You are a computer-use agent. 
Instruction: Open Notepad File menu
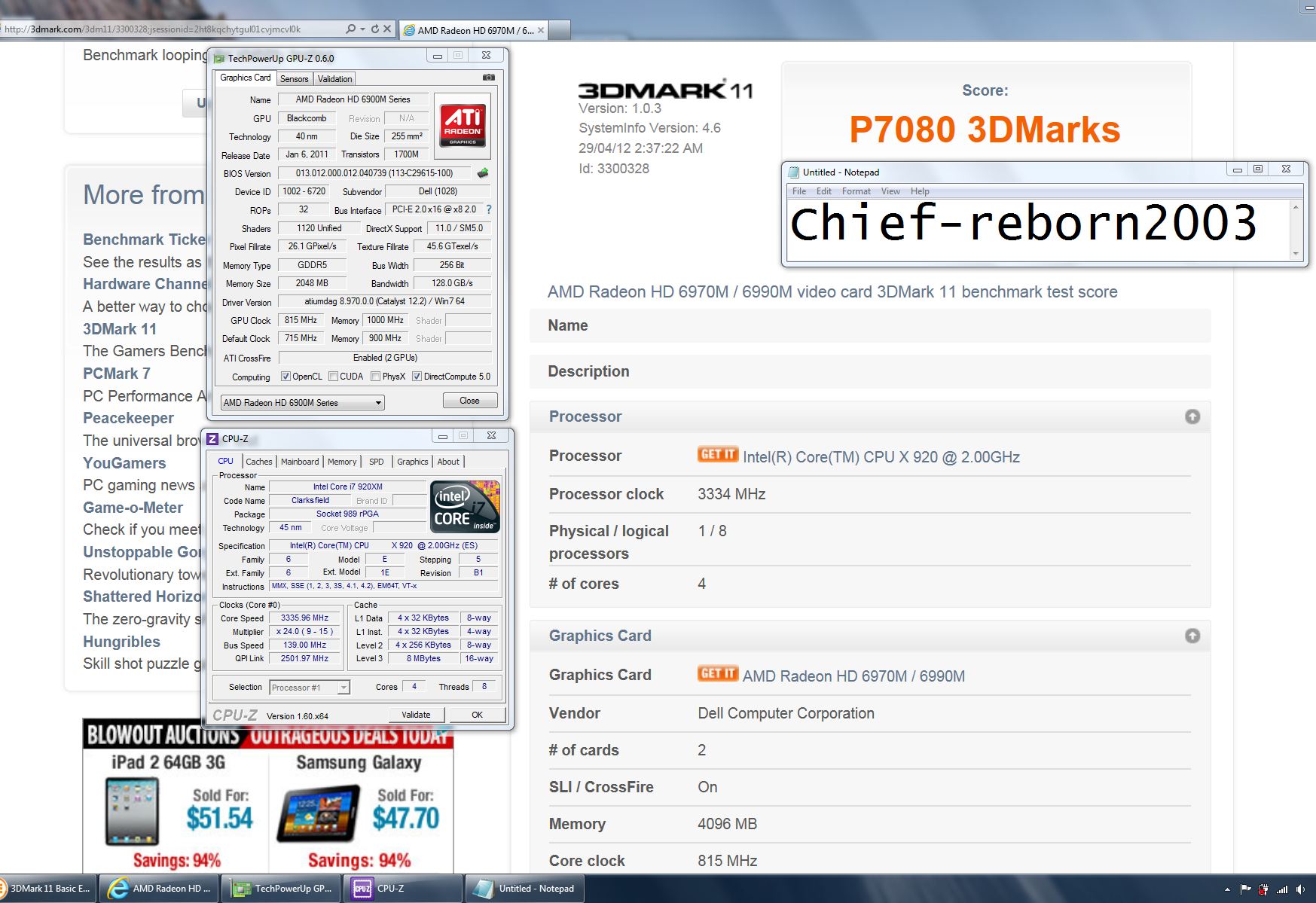[x=799, y=191]
